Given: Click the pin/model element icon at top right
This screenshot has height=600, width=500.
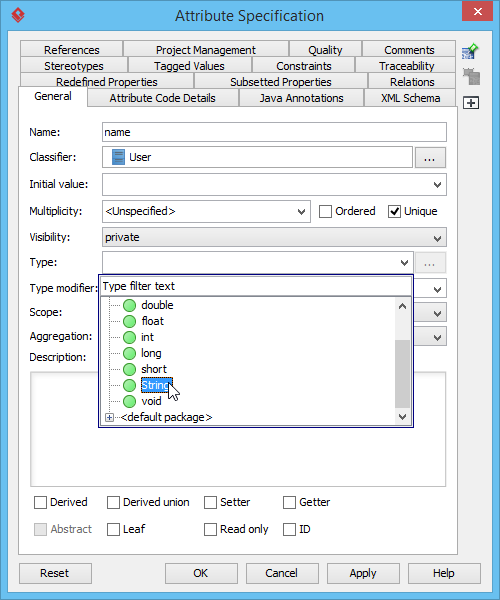Looking at the screenshot, I should (470, 52).
